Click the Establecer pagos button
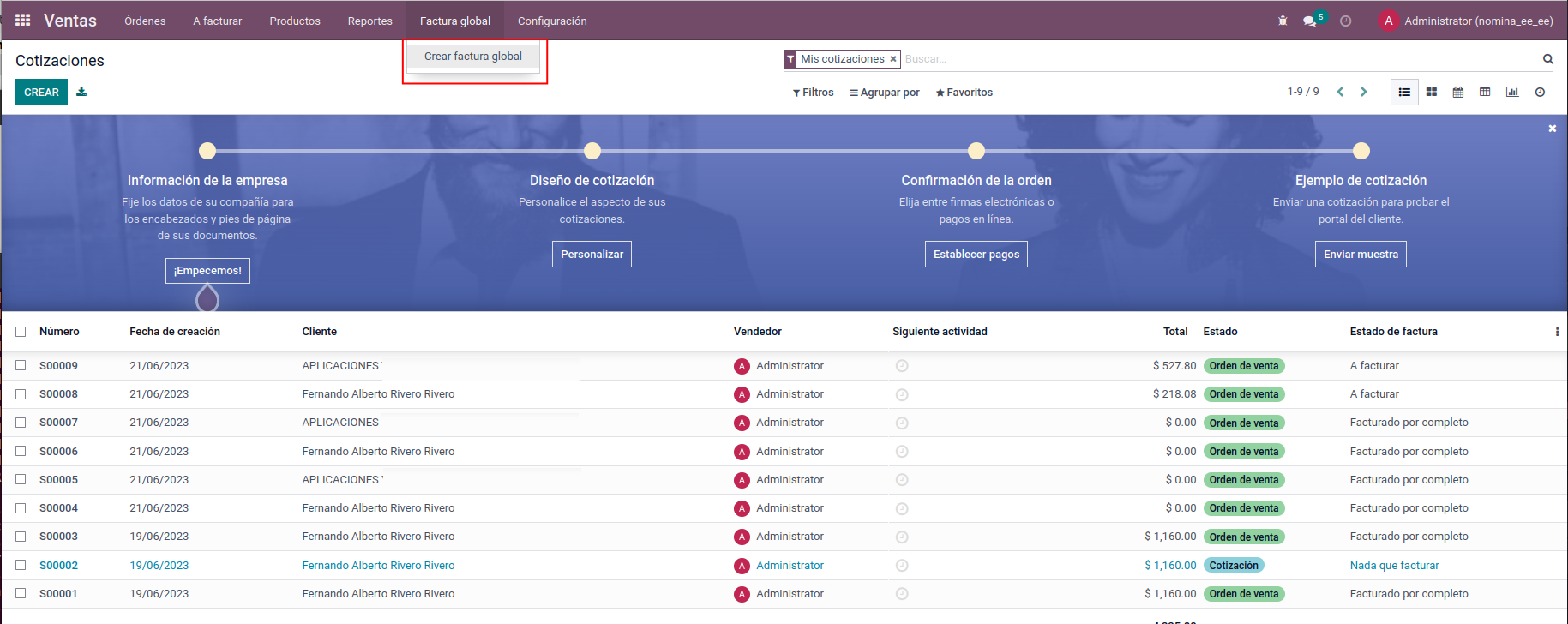The height and width of the screenshot is (624, 1568). click(976, 255)
